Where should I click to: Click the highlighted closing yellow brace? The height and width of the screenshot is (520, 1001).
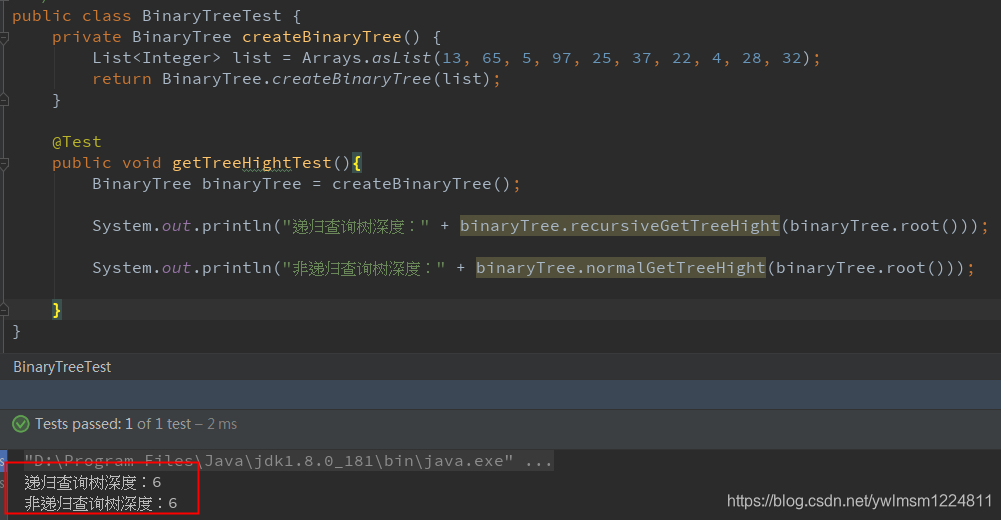click(x=57, y=309)
